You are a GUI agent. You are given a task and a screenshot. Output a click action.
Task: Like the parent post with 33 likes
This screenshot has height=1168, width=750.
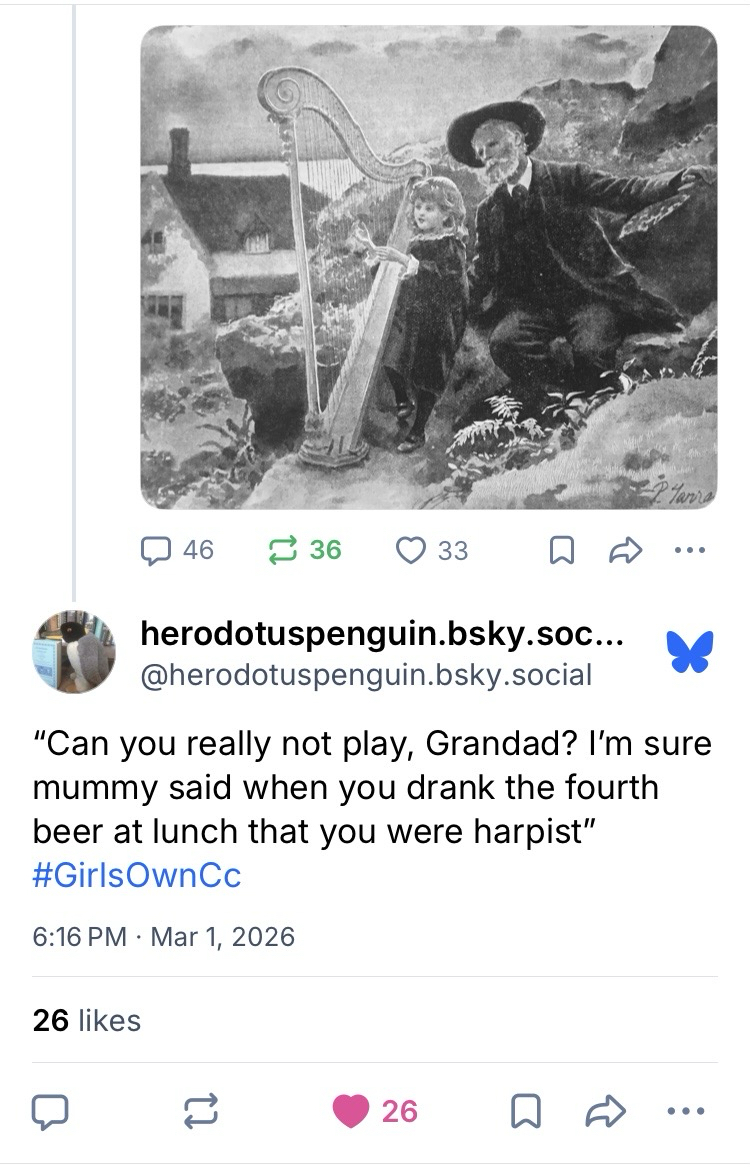click(x=411, y=550)
